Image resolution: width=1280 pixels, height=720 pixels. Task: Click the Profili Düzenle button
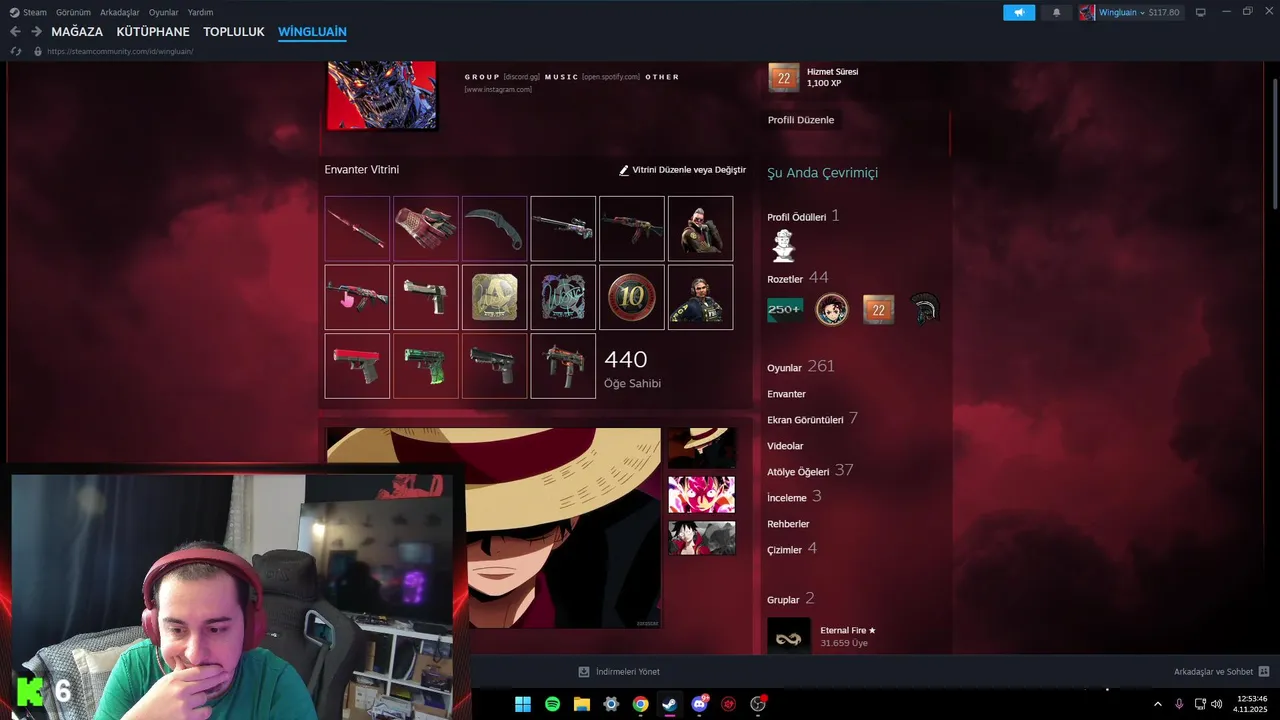click(x=801, y=120)
